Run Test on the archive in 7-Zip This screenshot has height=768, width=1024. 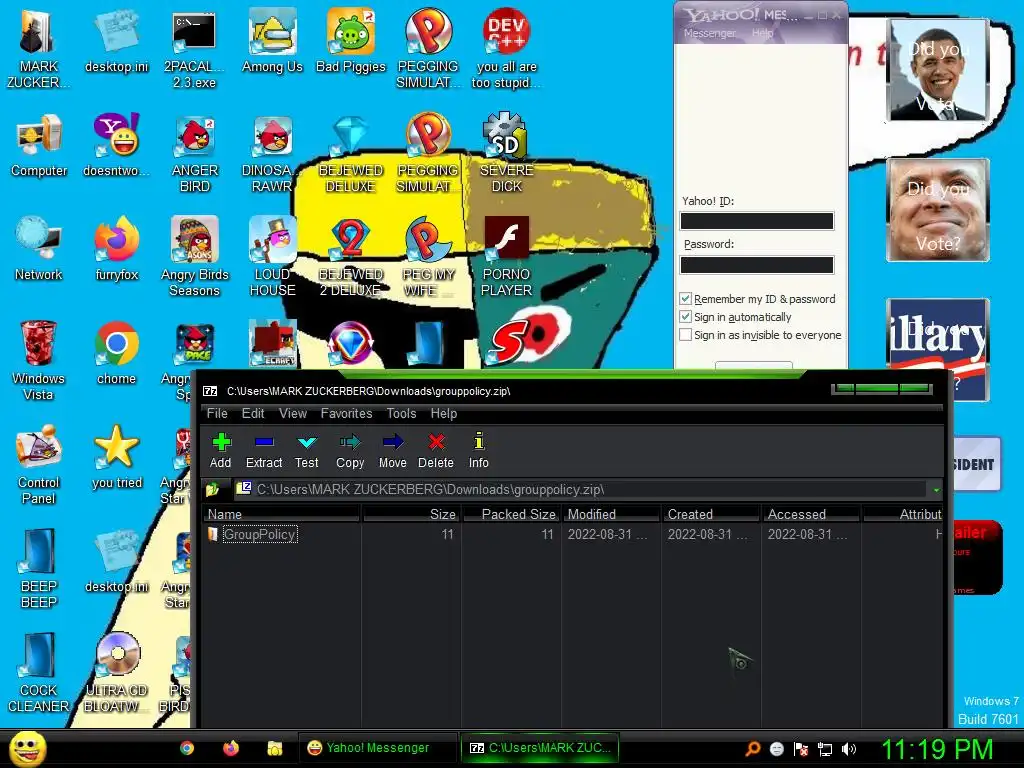pyautogui.click(x=306, y=451)
